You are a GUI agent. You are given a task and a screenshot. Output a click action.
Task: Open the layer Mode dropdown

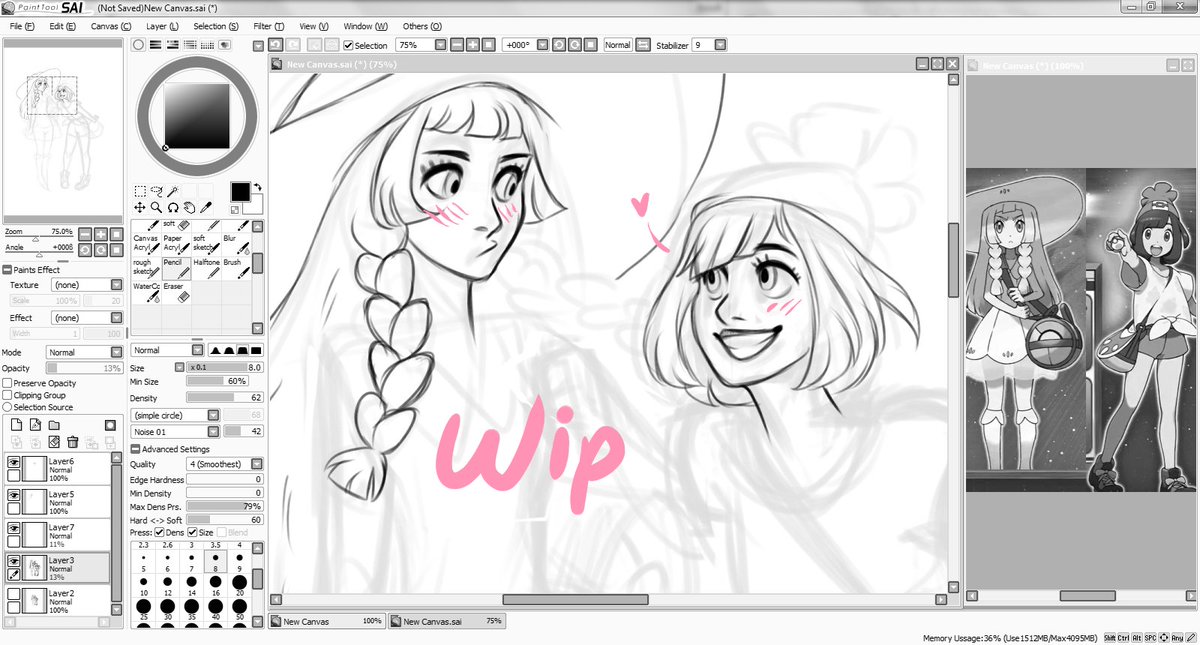(84, 352)
